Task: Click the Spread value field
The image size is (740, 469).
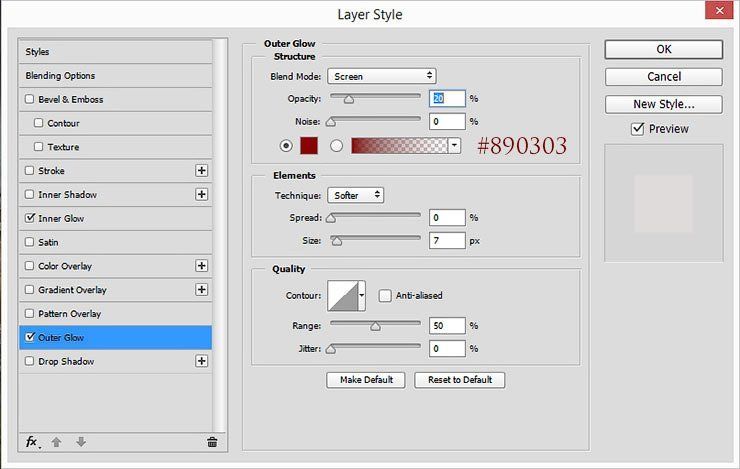Action: 447,218
